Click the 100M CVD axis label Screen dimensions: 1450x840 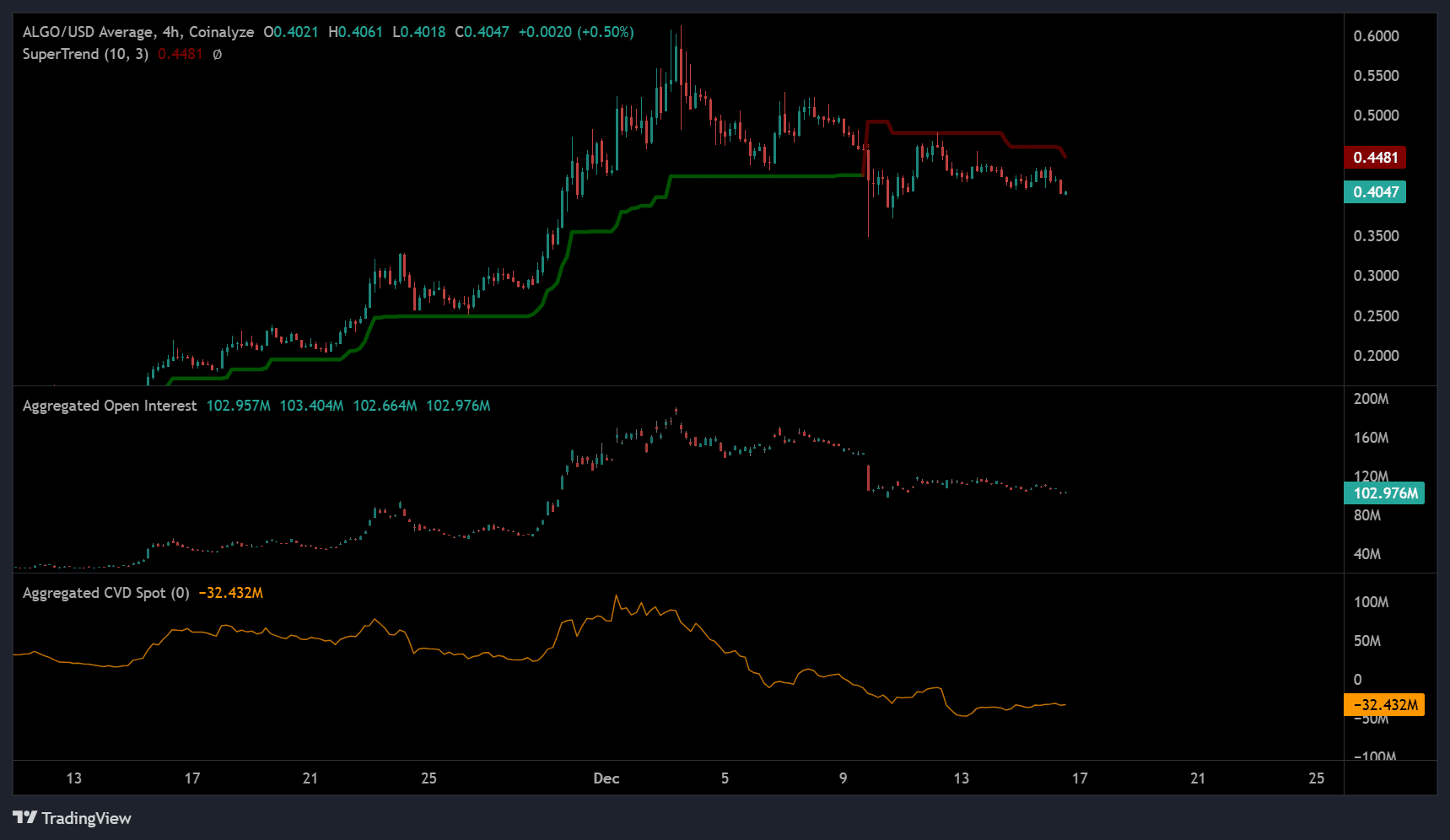point(1371,602)
